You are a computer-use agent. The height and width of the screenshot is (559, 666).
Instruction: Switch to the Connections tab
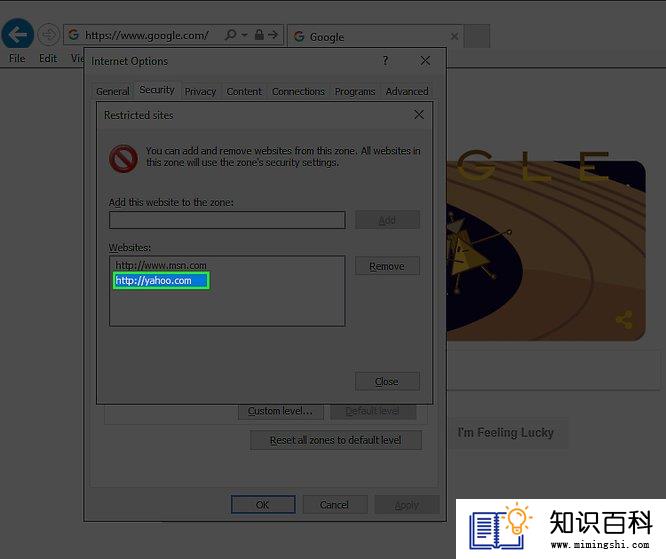(x=298, y=91)
